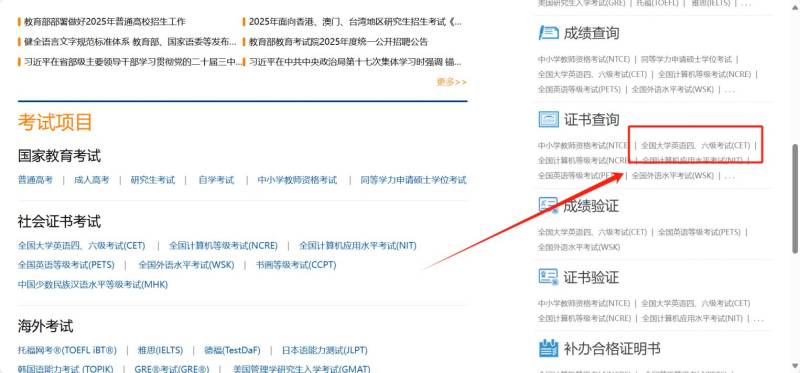Open 全国计算机应用水平考试(NIT) under 证书查询
The width and height of the screenshot is (800, 373).
[692, 160]
